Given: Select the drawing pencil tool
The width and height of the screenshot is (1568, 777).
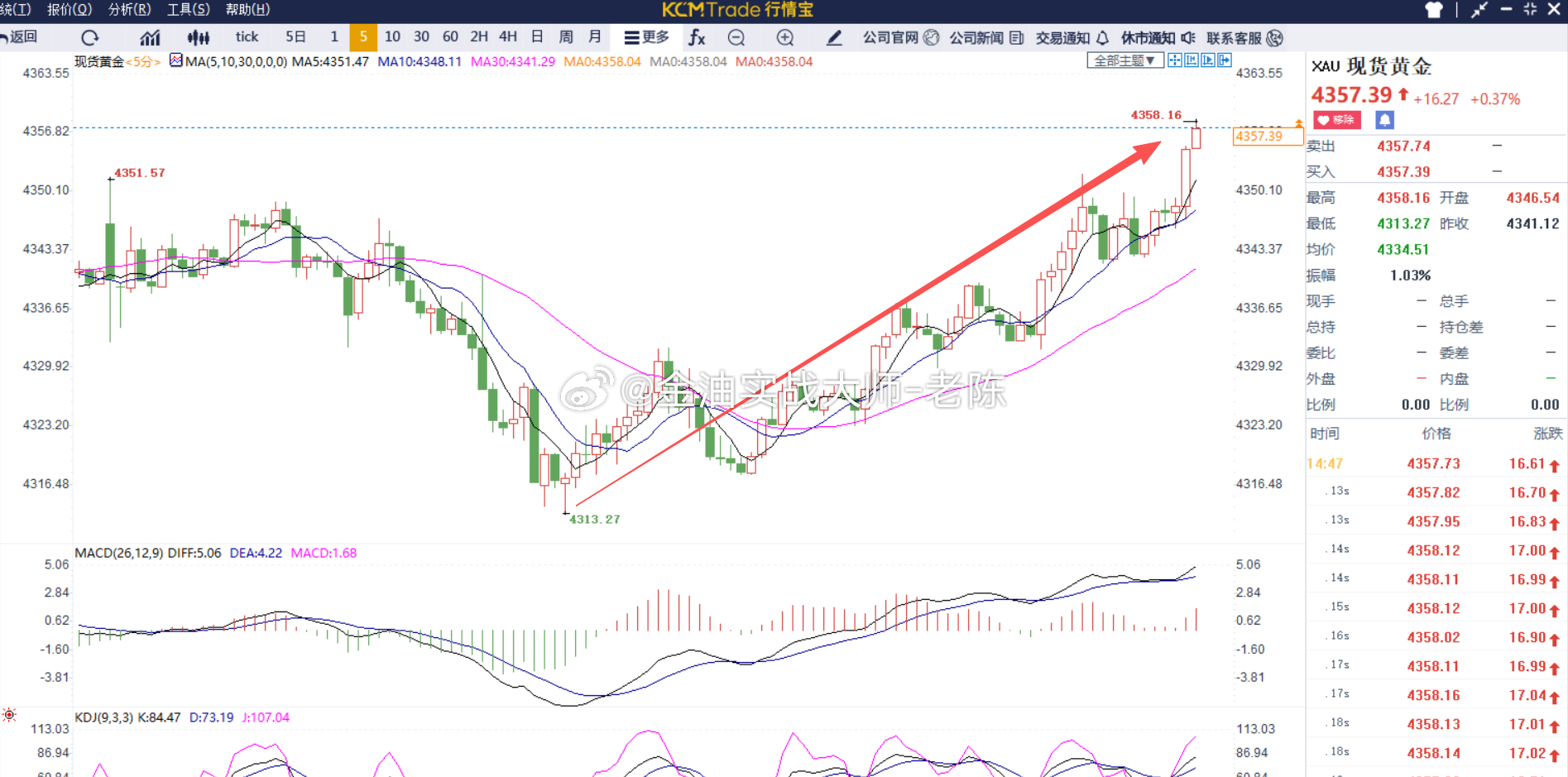Looking at the screenshot, I should (834, 37).
